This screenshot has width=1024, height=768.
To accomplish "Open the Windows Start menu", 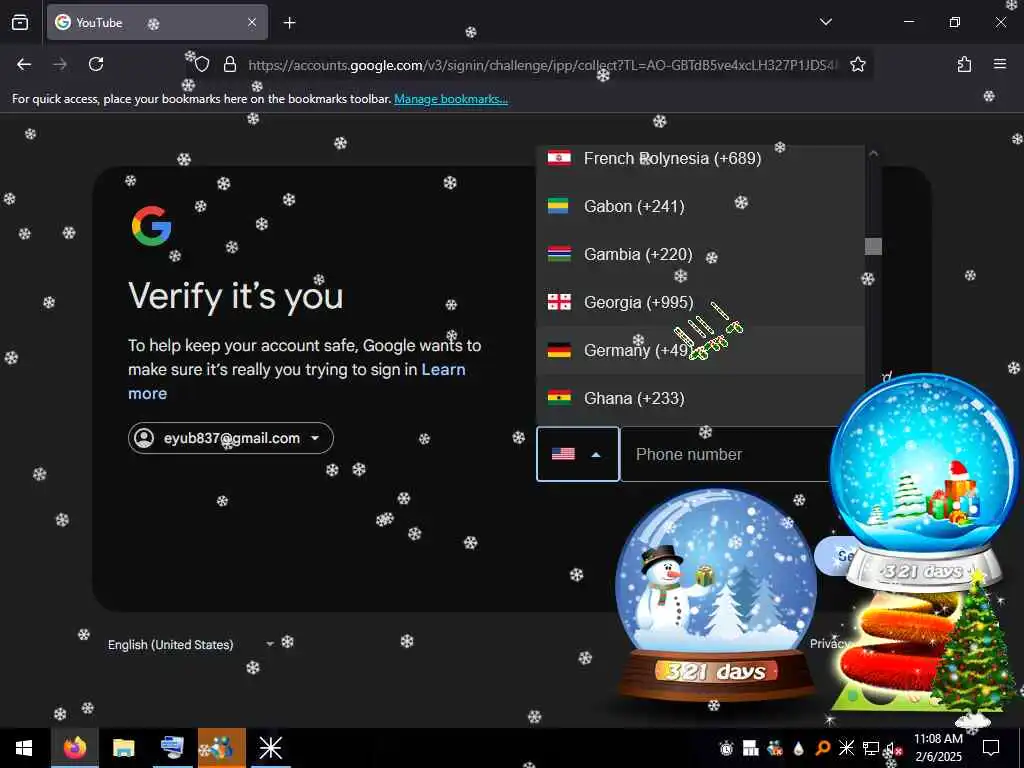I will point(24,748).
